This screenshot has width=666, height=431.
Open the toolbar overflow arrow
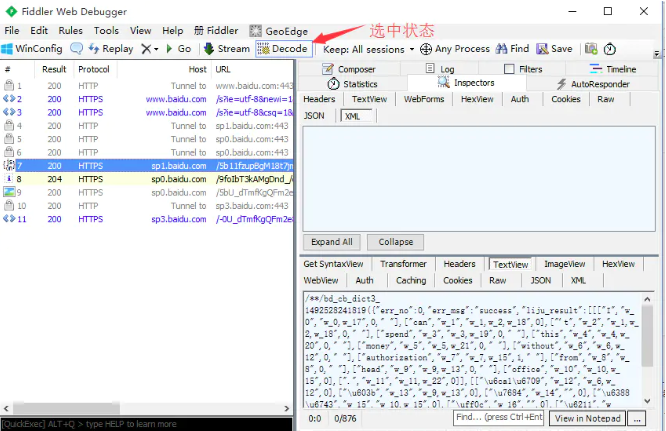pos(657,54)
